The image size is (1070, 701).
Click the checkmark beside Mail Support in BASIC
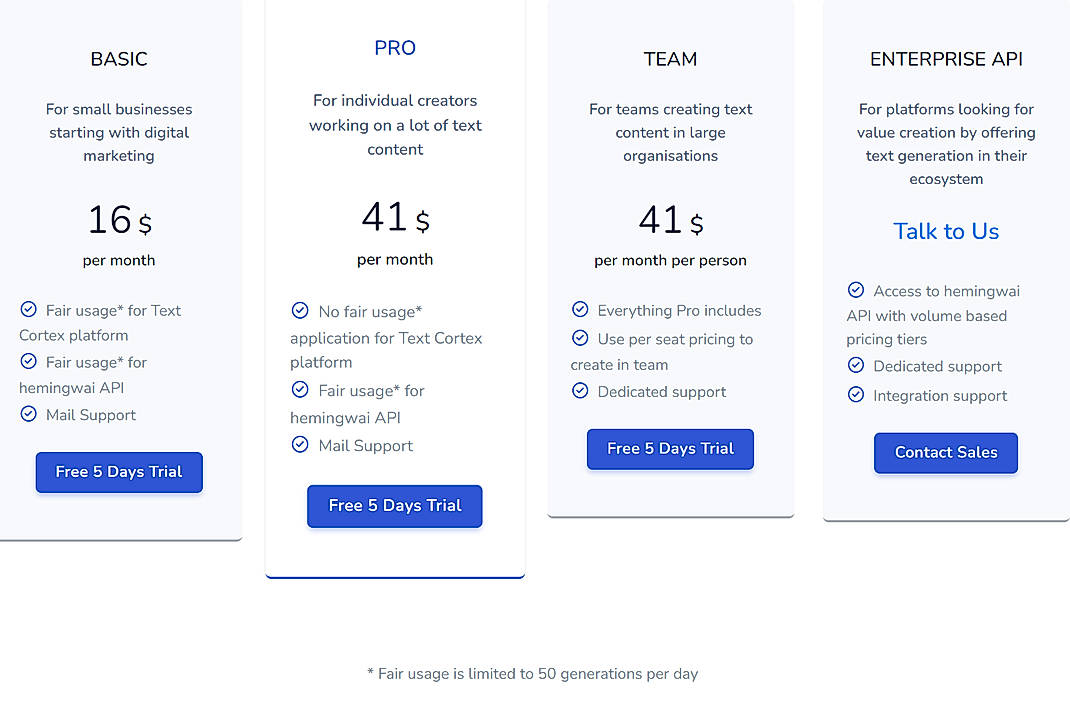(x=28, y=414)
